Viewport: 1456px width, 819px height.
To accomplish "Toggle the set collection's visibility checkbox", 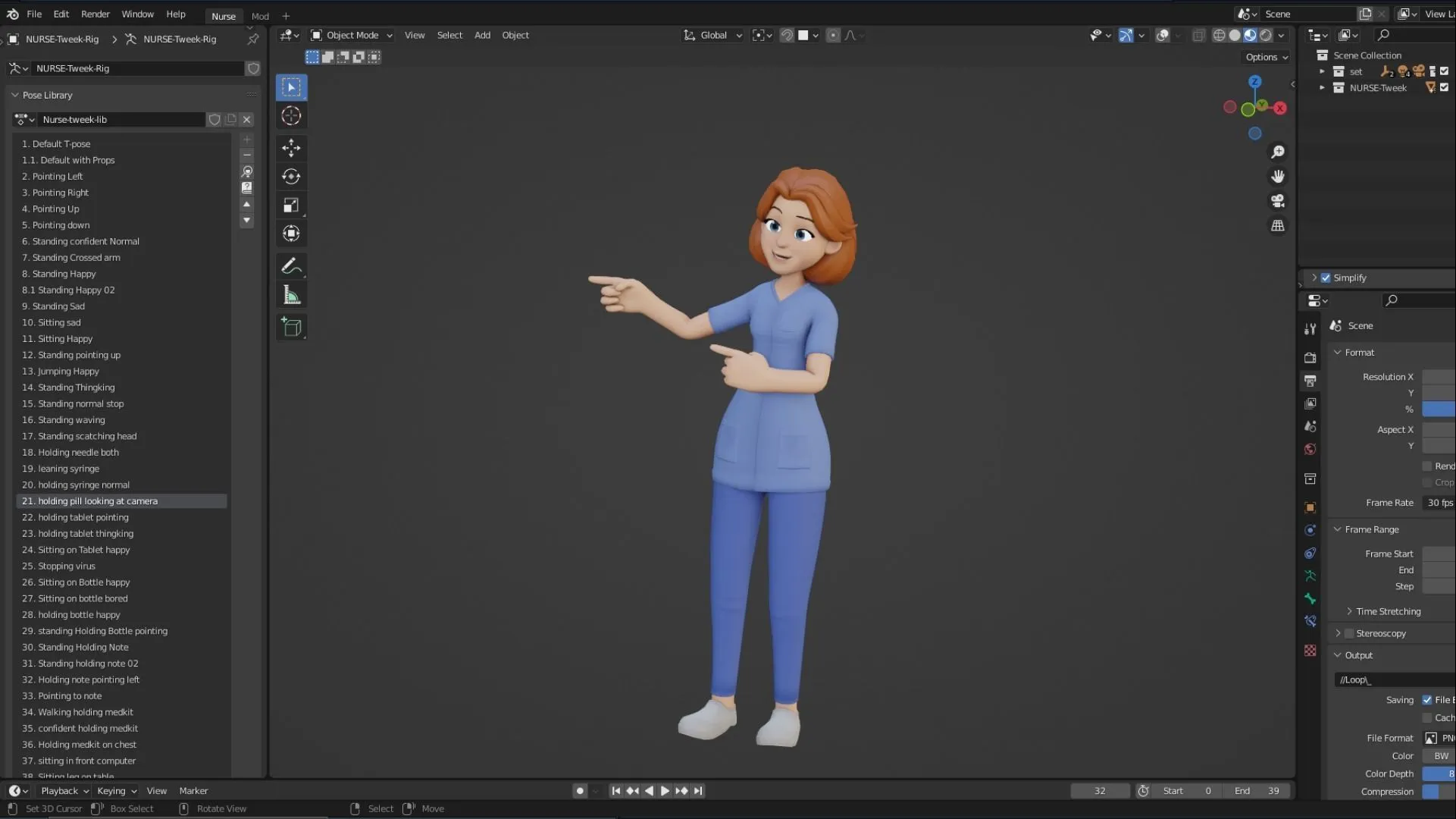I will (x=1445, y=71).
